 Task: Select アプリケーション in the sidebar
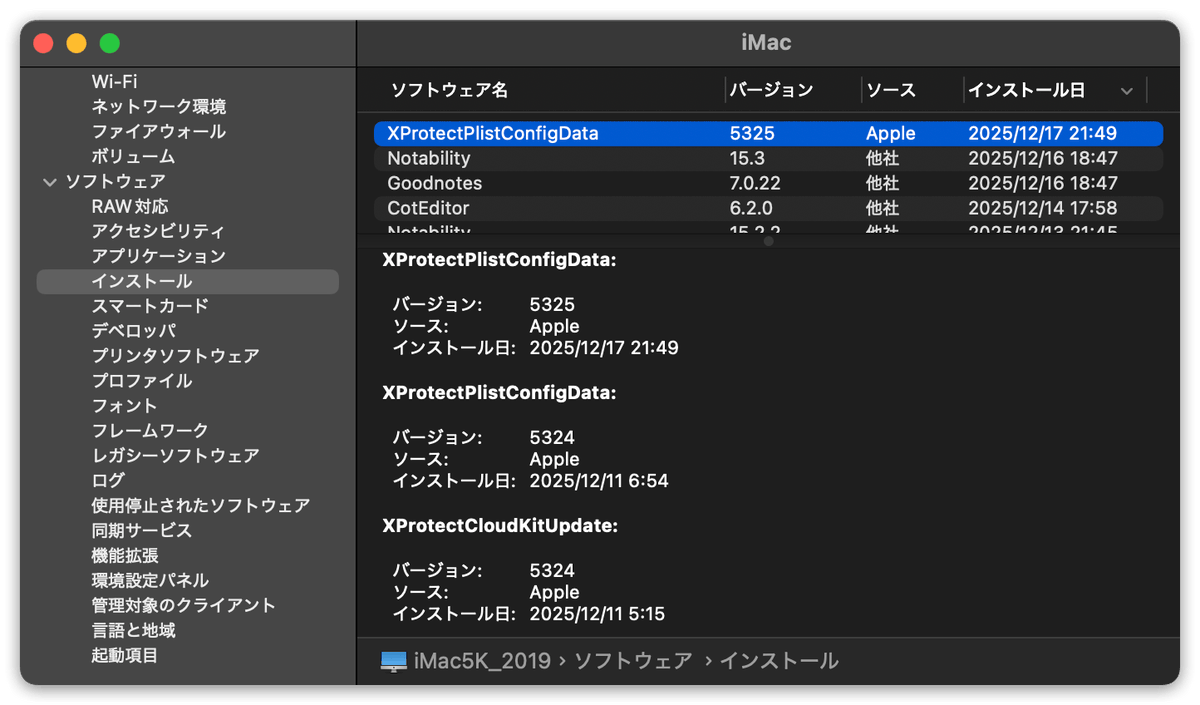point(158,257)
